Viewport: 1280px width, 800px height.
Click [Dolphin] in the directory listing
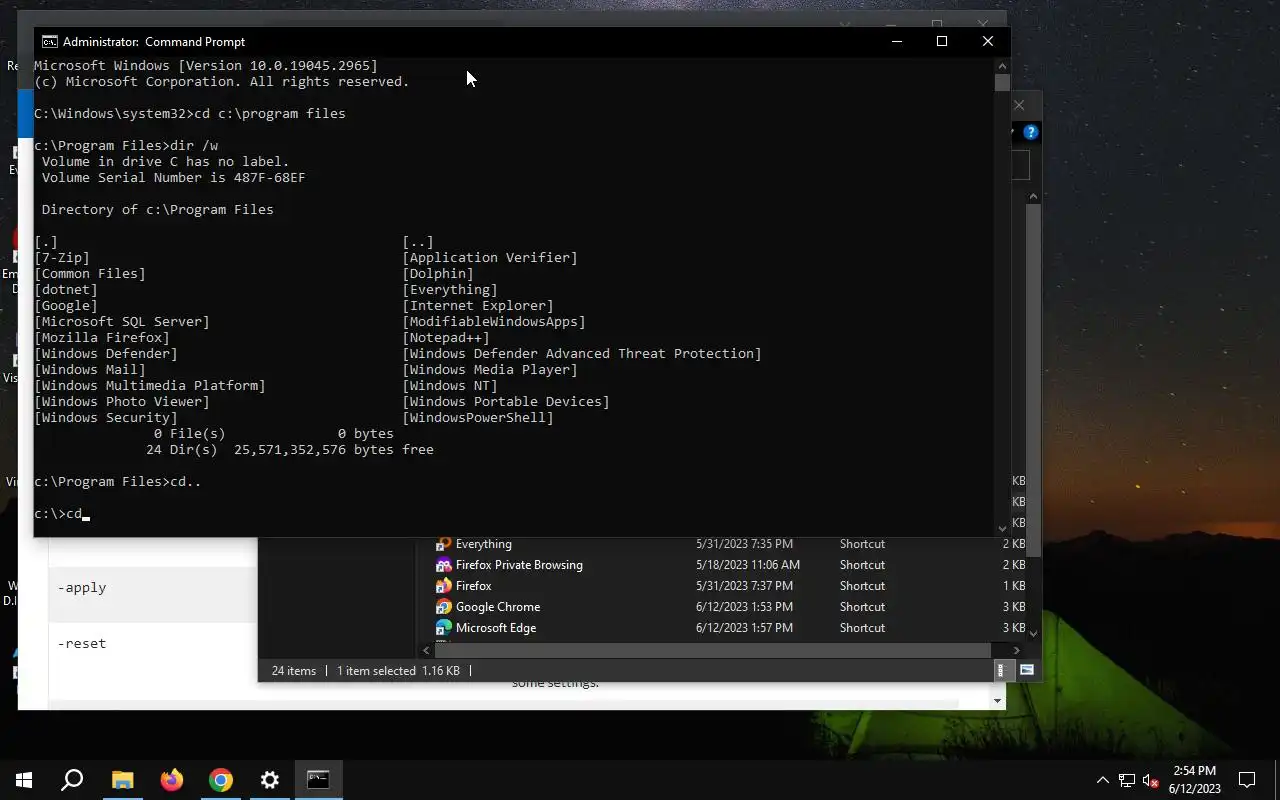[x=438, y=274]
